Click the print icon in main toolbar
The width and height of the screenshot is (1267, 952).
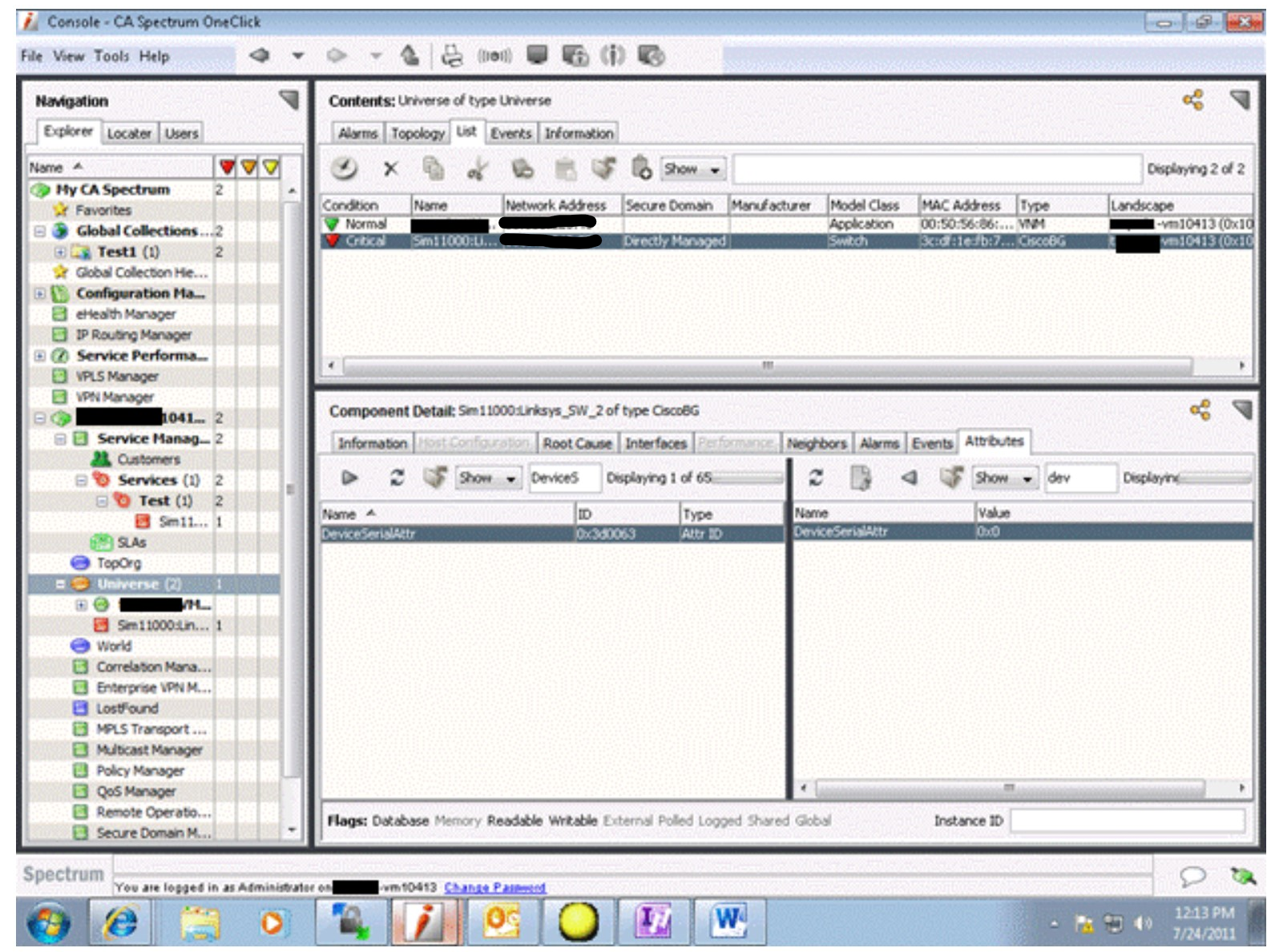452,55
